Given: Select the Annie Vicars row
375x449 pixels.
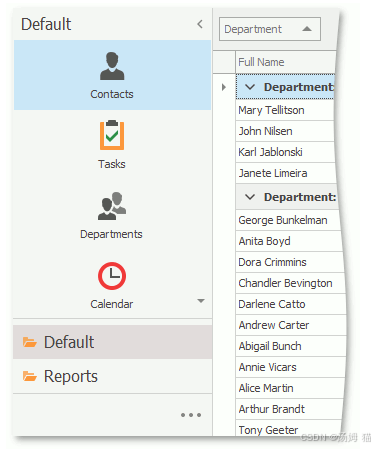Looking at the screenshot, I should pos(290,367).
